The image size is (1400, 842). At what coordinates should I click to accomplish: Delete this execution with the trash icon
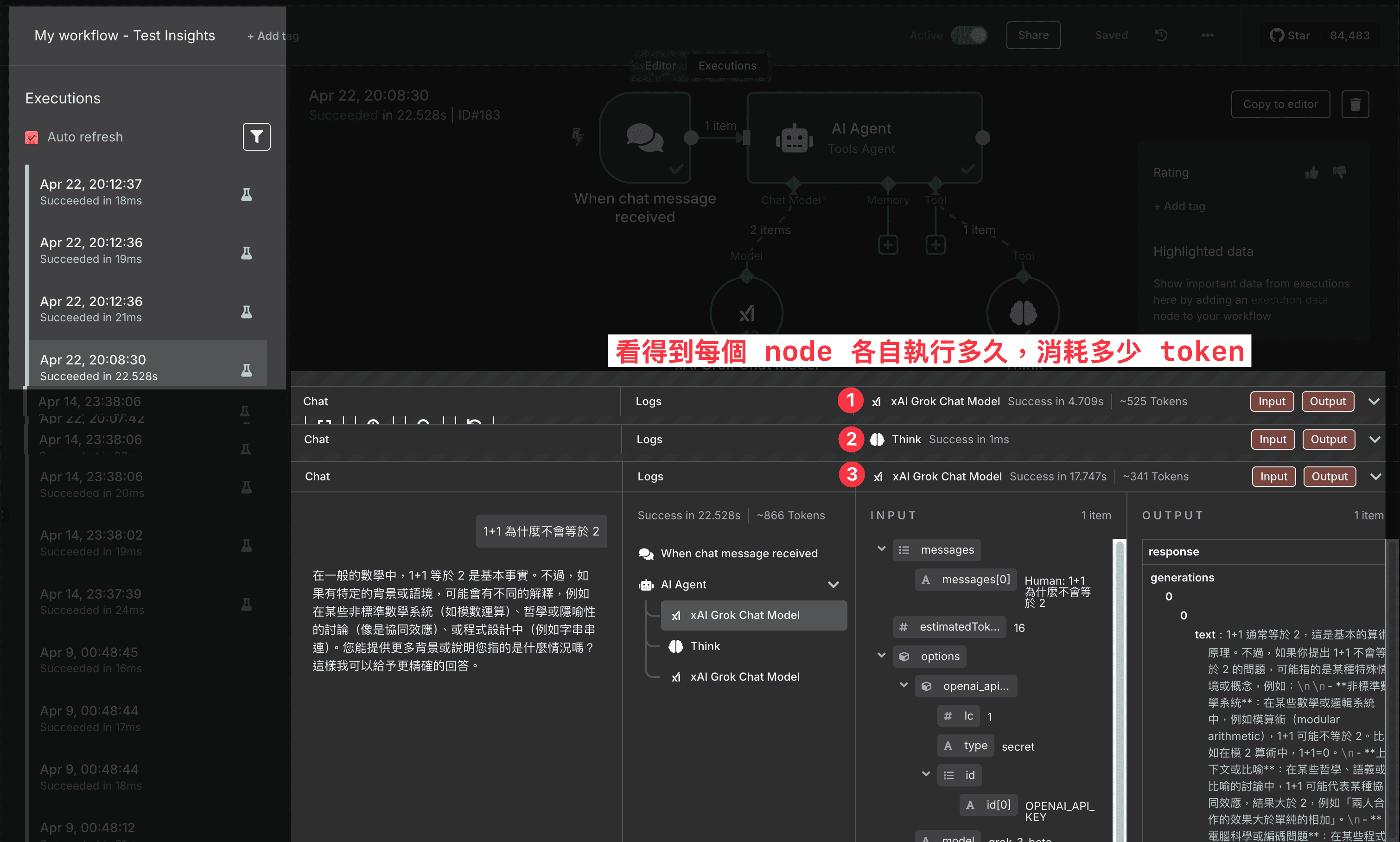coord(1355,104)
